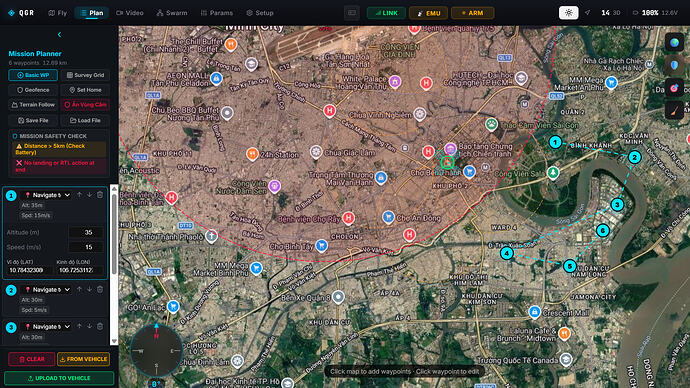Select Geofence mode
Viewport: 690px width, 388px height.
pos(33,90)
